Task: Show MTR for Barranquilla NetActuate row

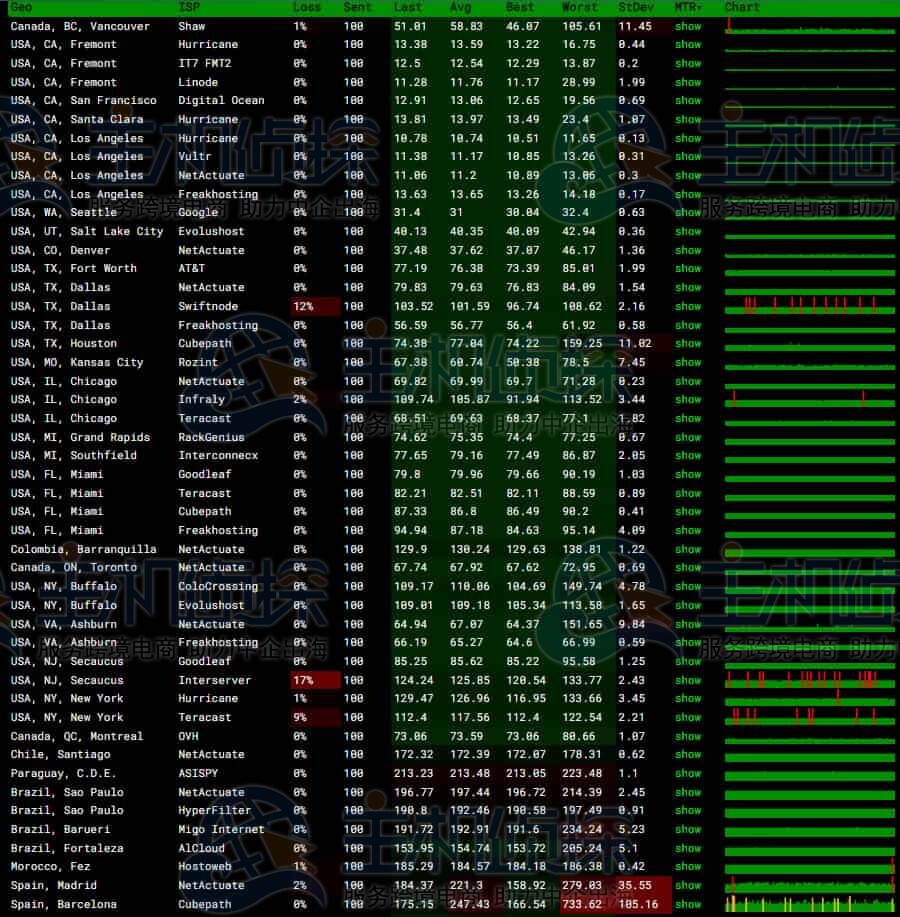Action: coord(688,550)
